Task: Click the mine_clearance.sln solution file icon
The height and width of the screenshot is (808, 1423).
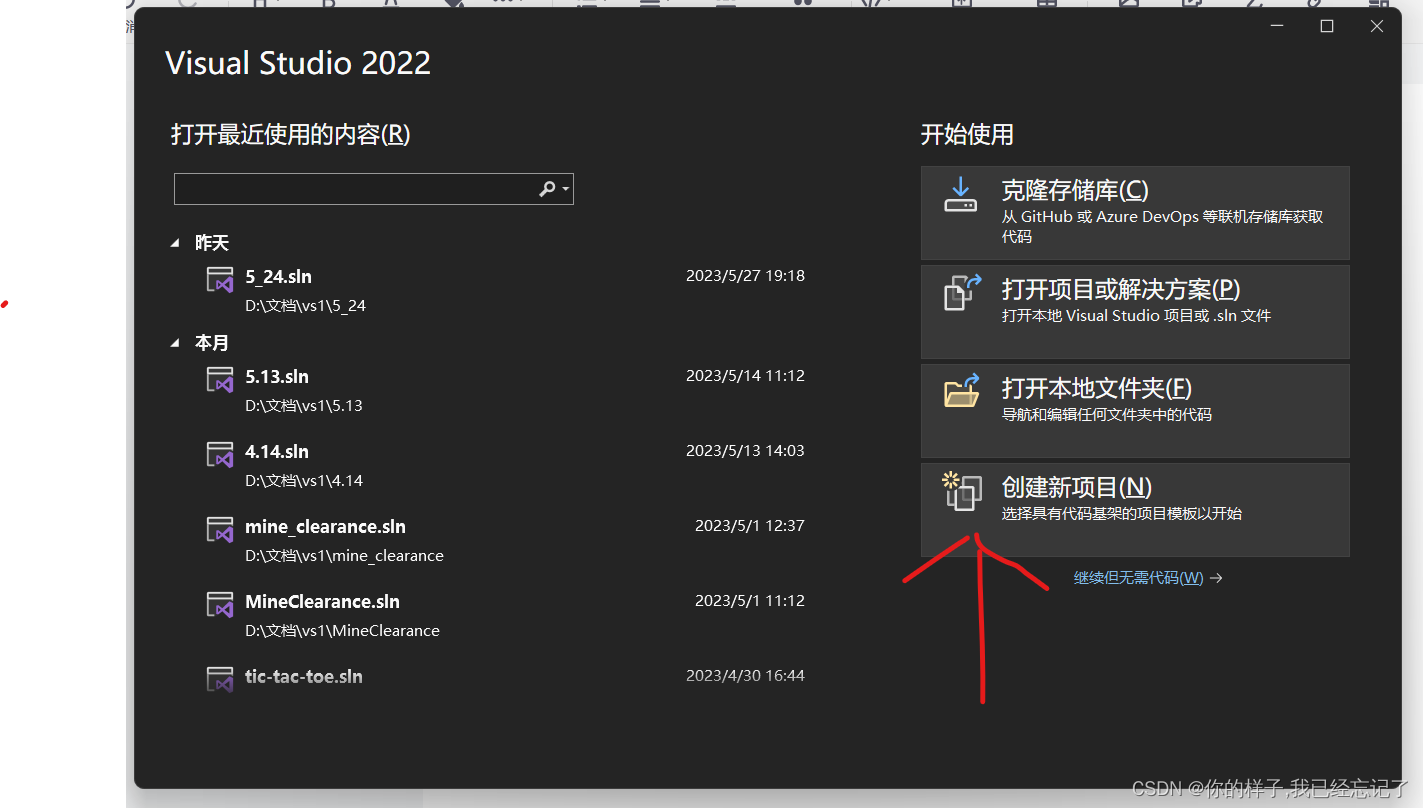Action: click(220, 529)
